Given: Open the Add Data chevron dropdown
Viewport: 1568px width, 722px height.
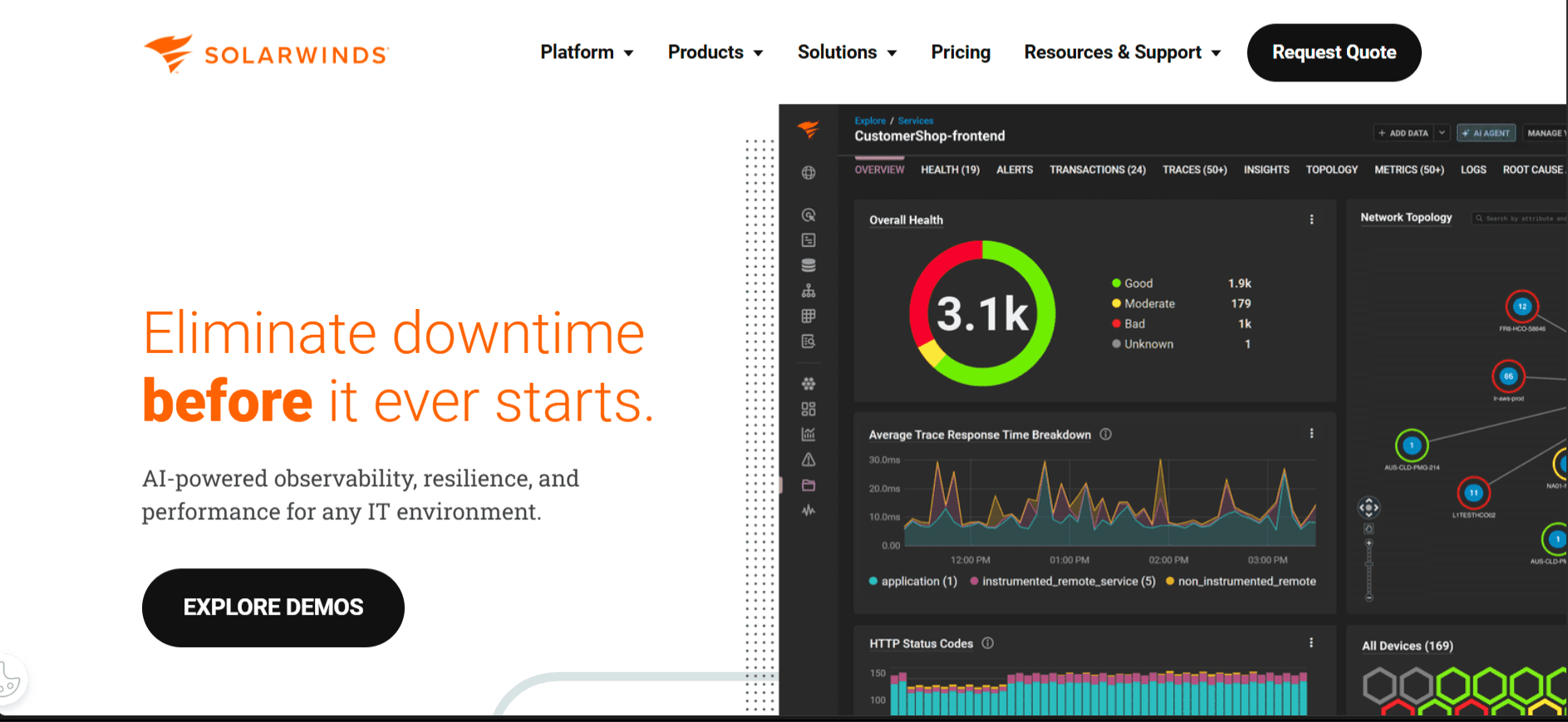Looking at the screenshot, I should tap(1443, 133).
